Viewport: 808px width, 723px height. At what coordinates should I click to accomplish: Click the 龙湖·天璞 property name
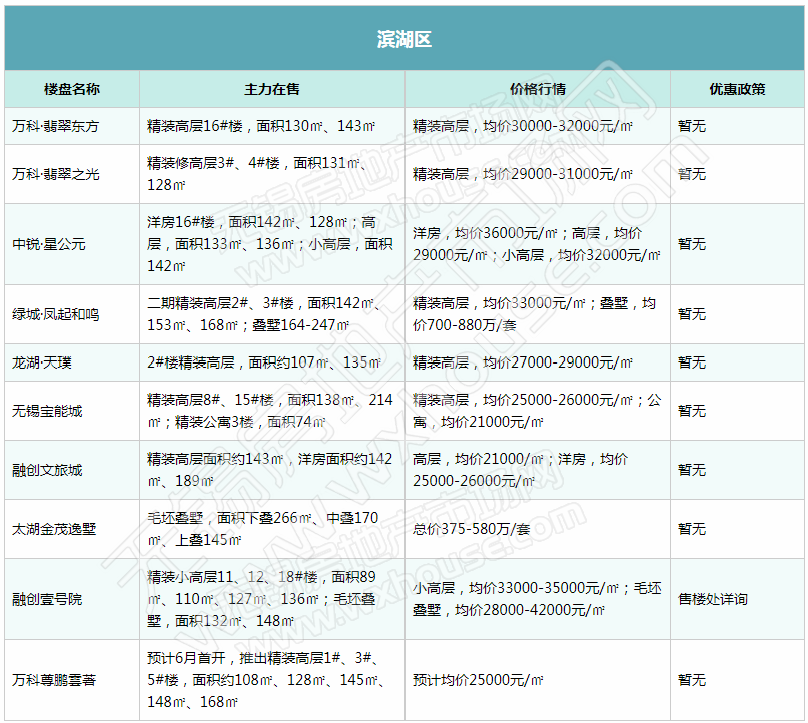pos(42,362)
